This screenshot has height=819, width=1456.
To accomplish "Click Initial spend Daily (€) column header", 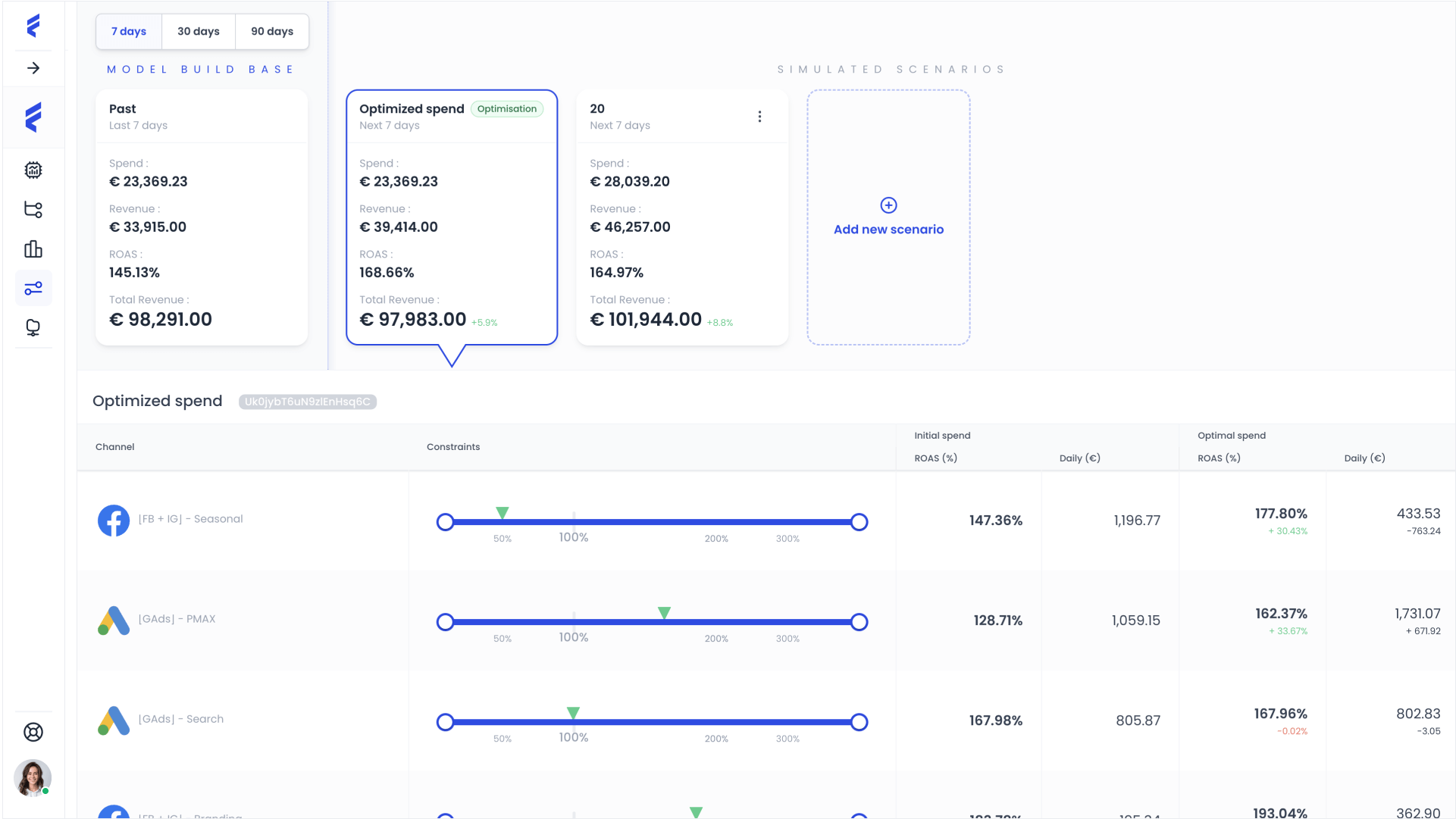I will click(1080, 458).
